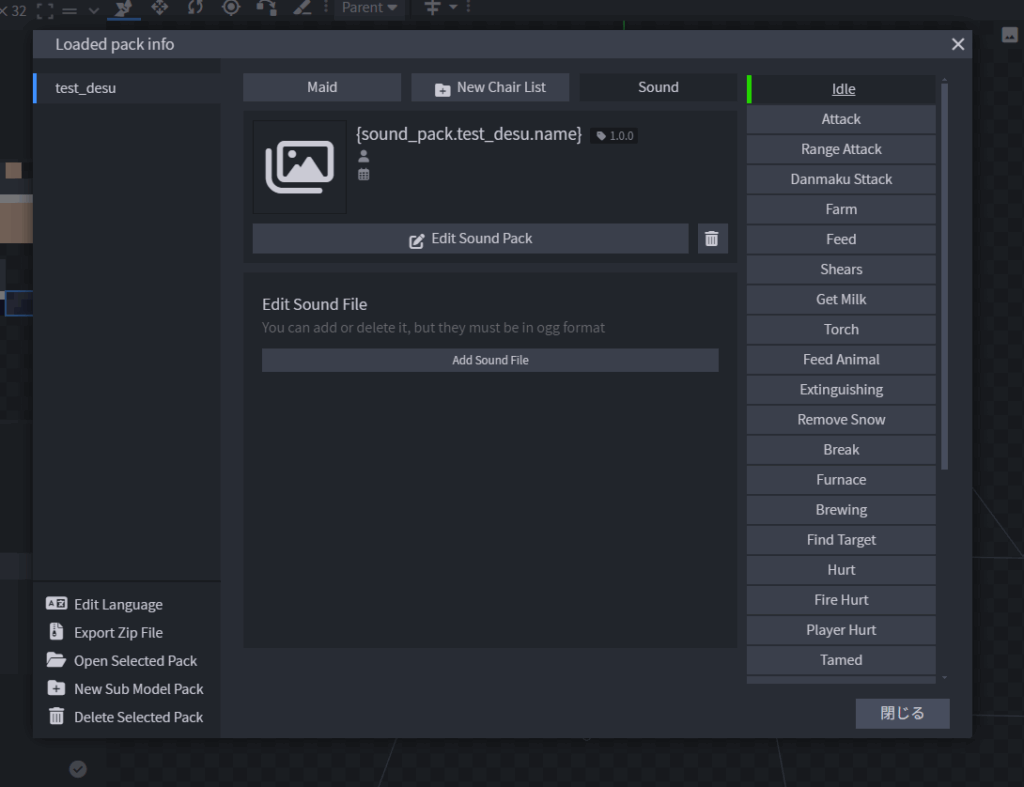Viewport: 1024px width, 787px height.
Task: Delete Selected Pack from the sidebar
Action: tap(138, 717)
